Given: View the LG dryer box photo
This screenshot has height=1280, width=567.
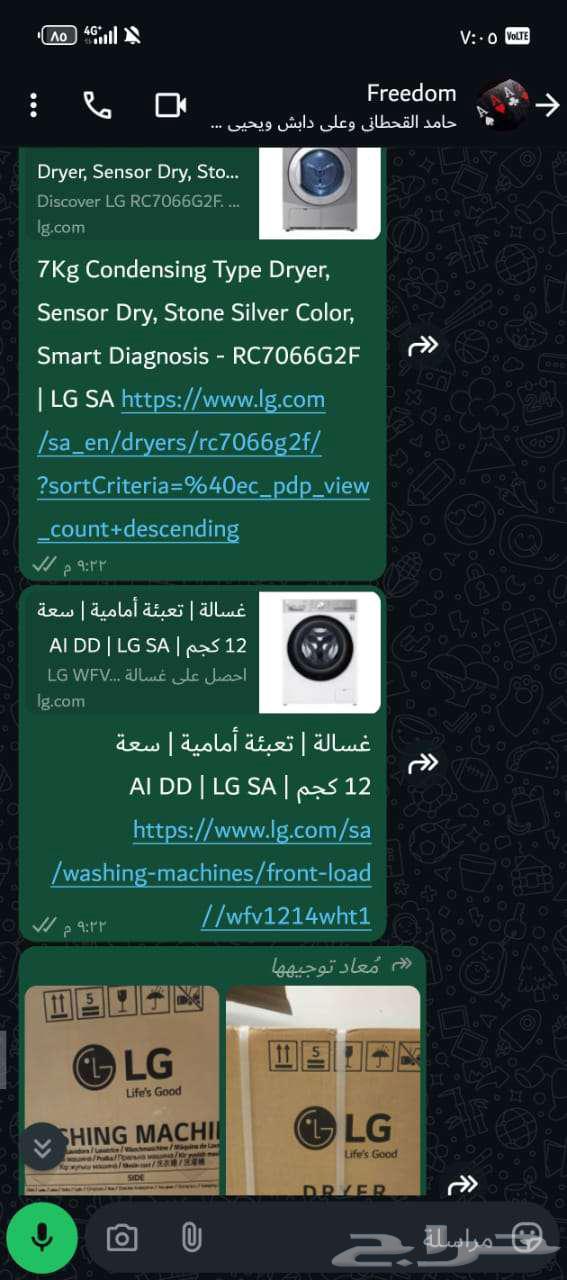Looking at the screenshot, I should coord(323,1090).
